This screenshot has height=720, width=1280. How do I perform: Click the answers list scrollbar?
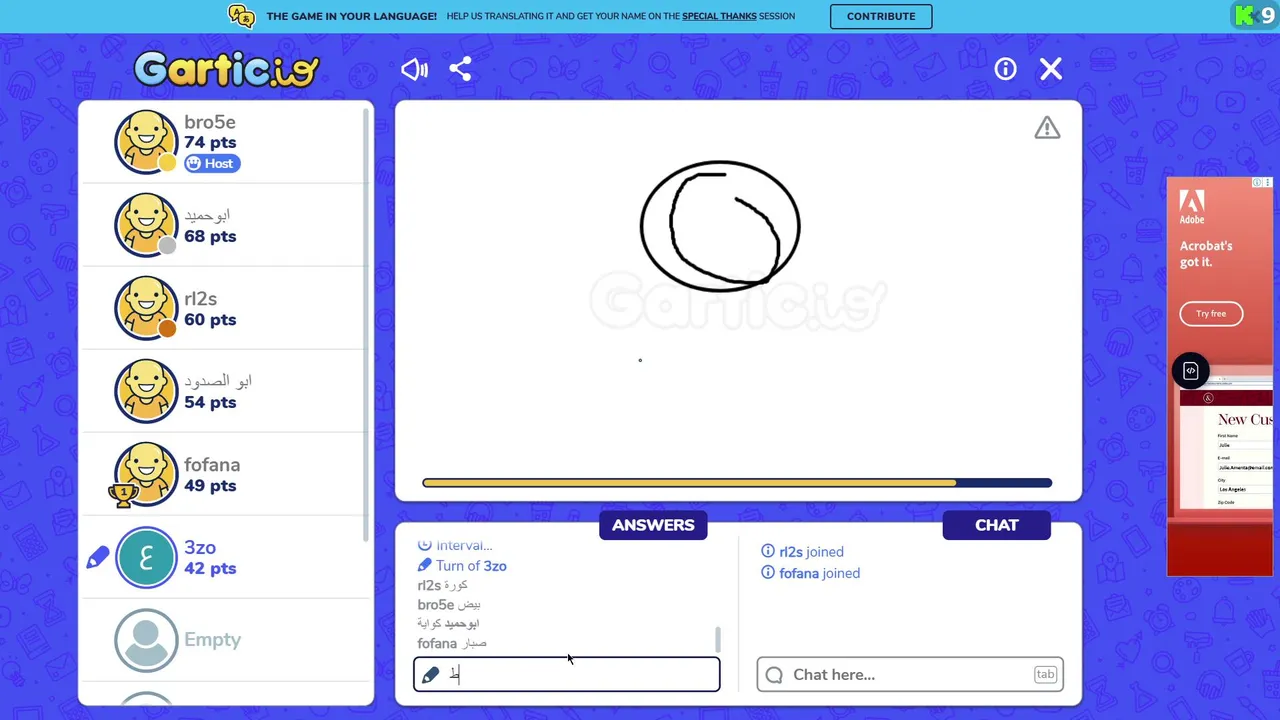(716, 640)
